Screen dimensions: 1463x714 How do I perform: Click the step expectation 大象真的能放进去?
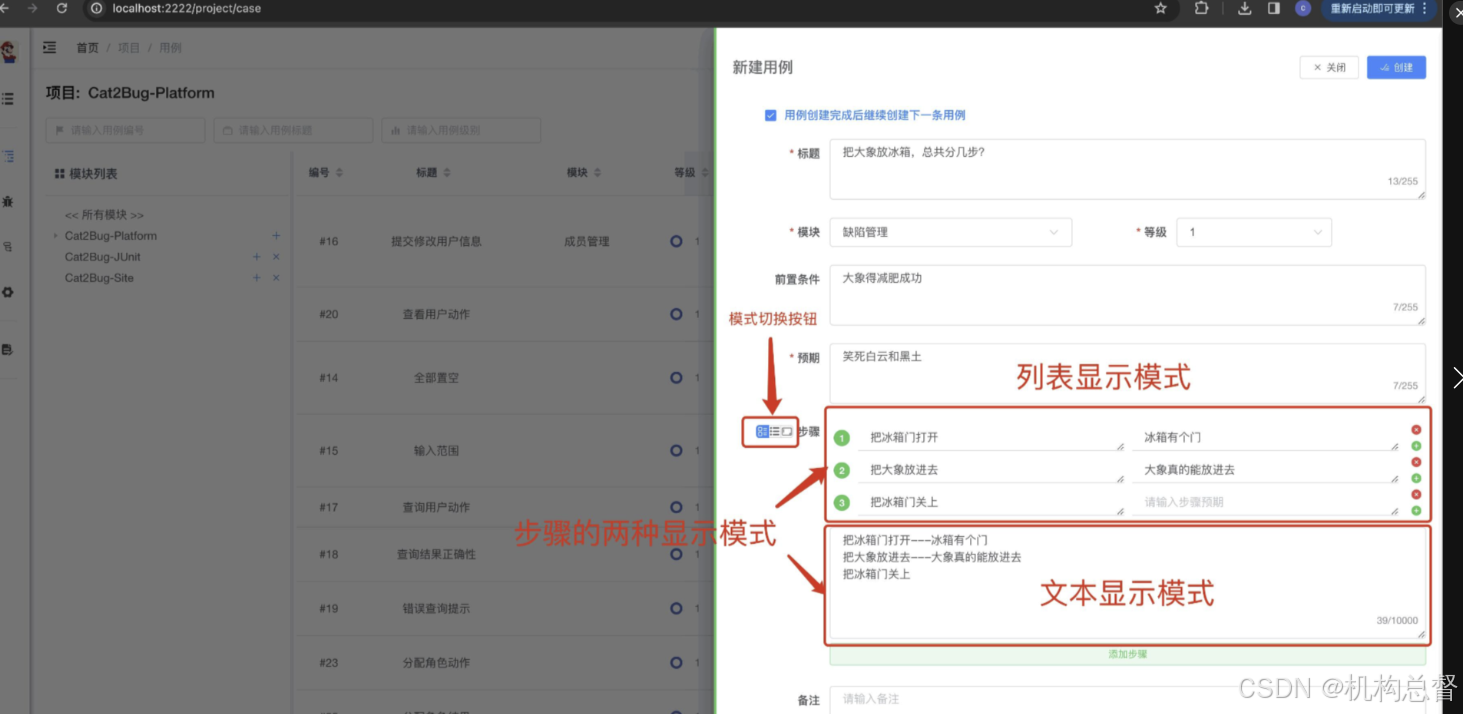click(x=1265, y=469)
